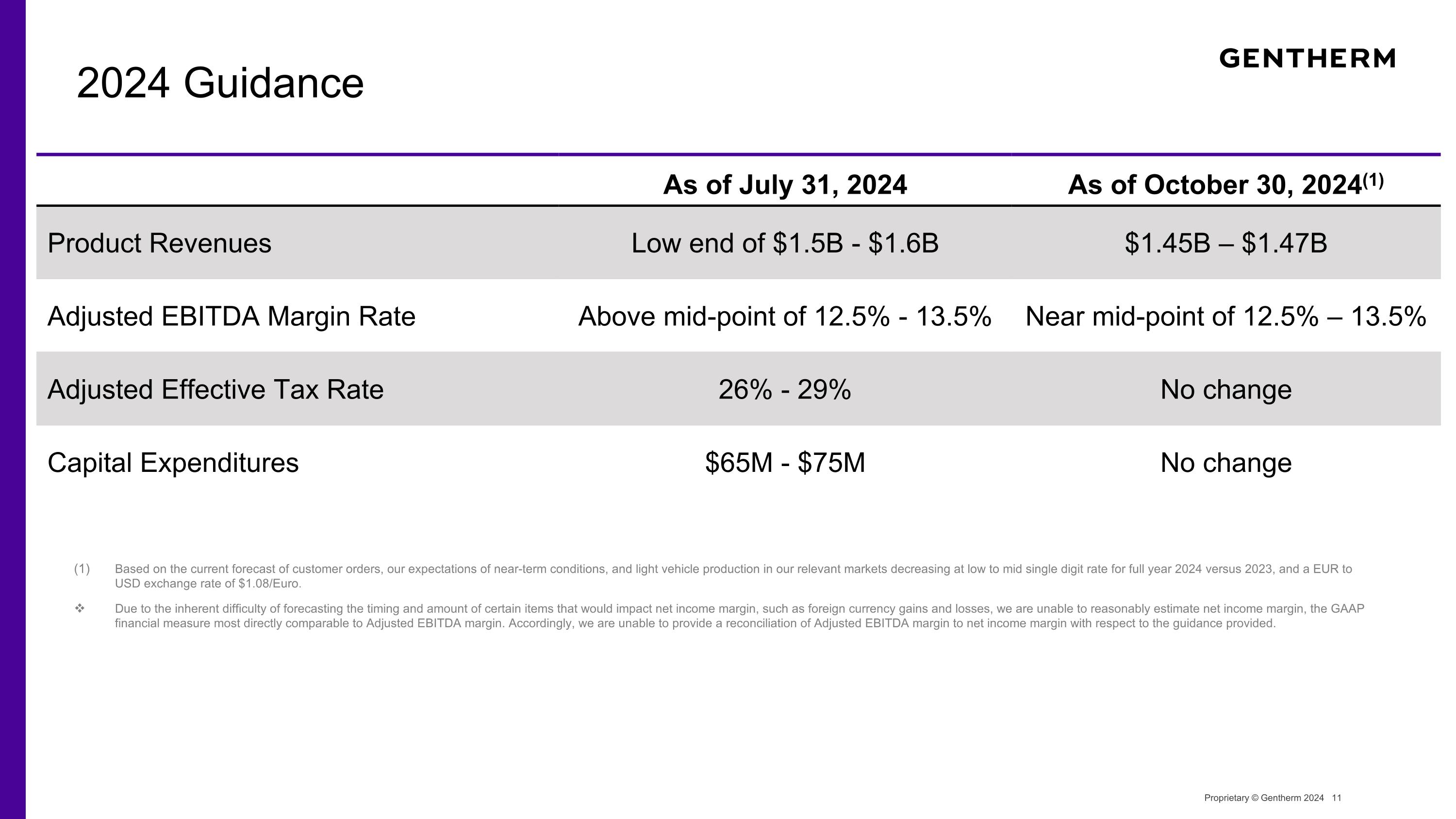Click No change in the tax rate row
Viewport: 1456px width, 819px height.
(x=1226, y=389)
